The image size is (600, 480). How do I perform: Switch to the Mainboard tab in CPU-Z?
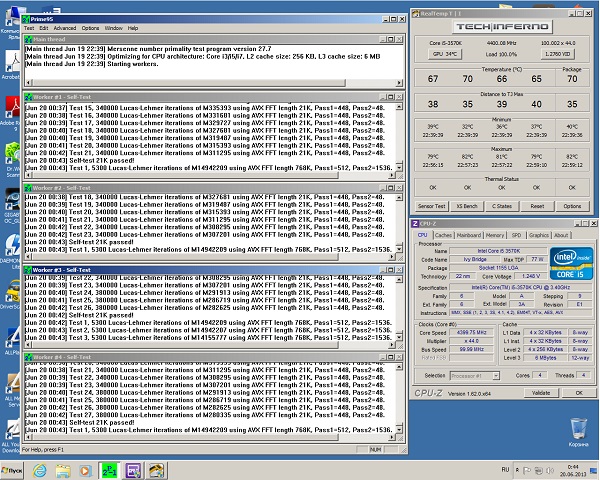coord(468,235)
